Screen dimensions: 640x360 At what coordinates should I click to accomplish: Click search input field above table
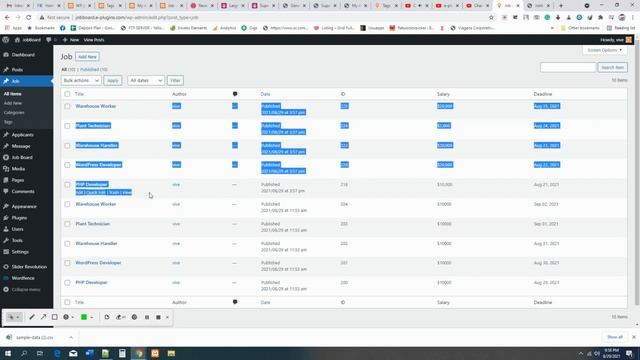coord(568,67)
